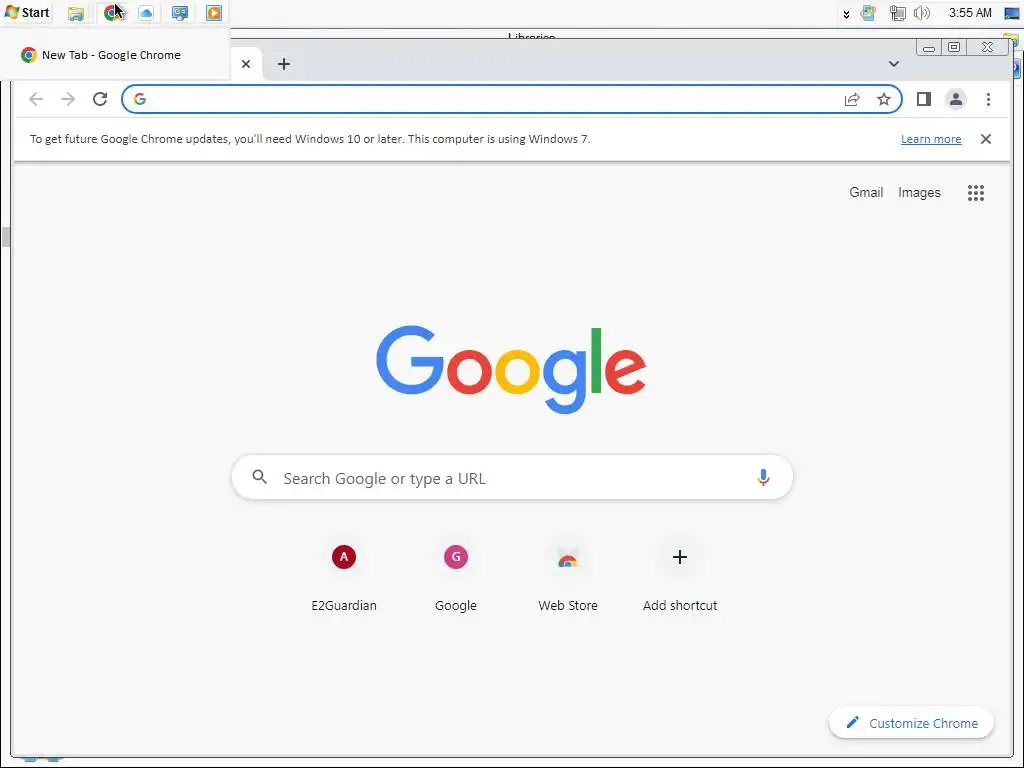This screenshot has height=768, width=1024.
Task: Click the show desktop button icon
Action: click(1012, 13)
